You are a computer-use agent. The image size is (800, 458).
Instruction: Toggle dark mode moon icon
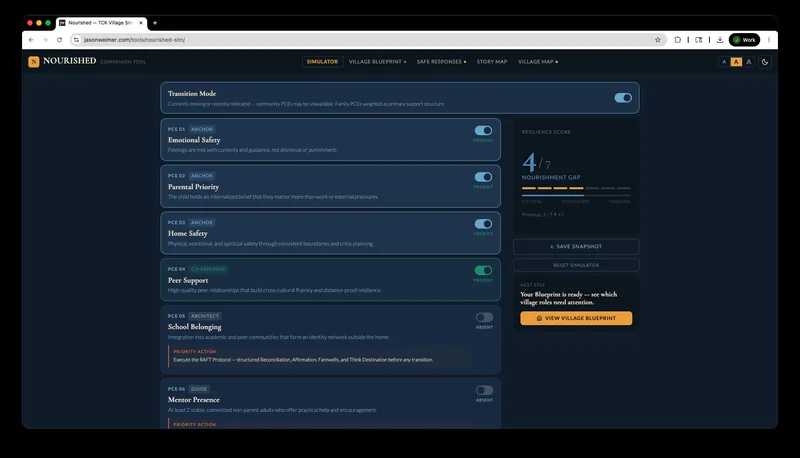click(x=765, y=62)
